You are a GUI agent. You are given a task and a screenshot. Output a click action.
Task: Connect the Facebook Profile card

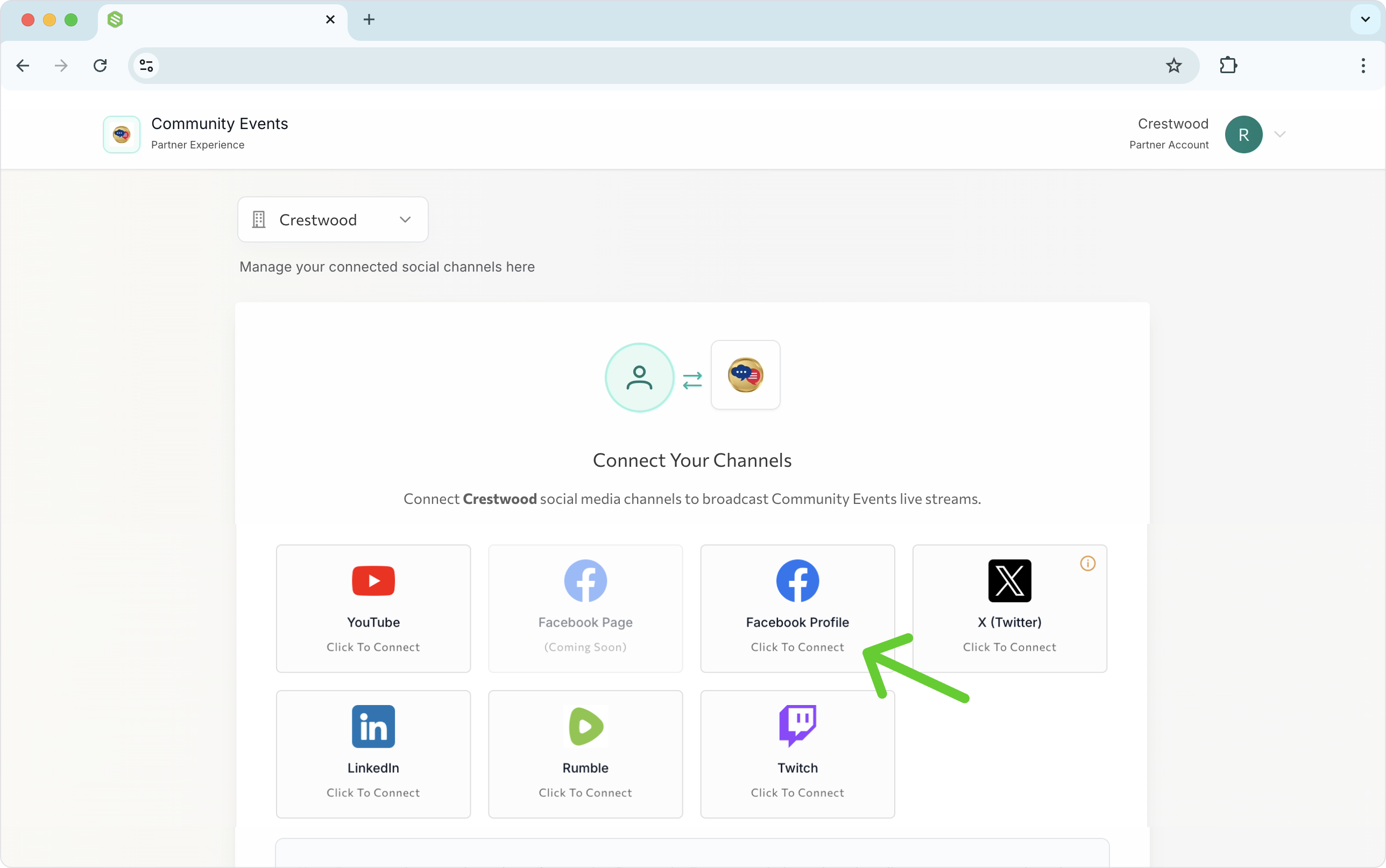(x=797, y=609)
